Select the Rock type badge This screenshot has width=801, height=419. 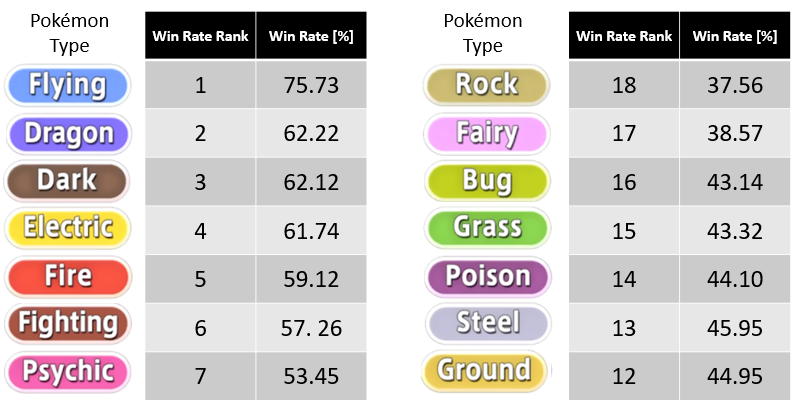(487, 85)
